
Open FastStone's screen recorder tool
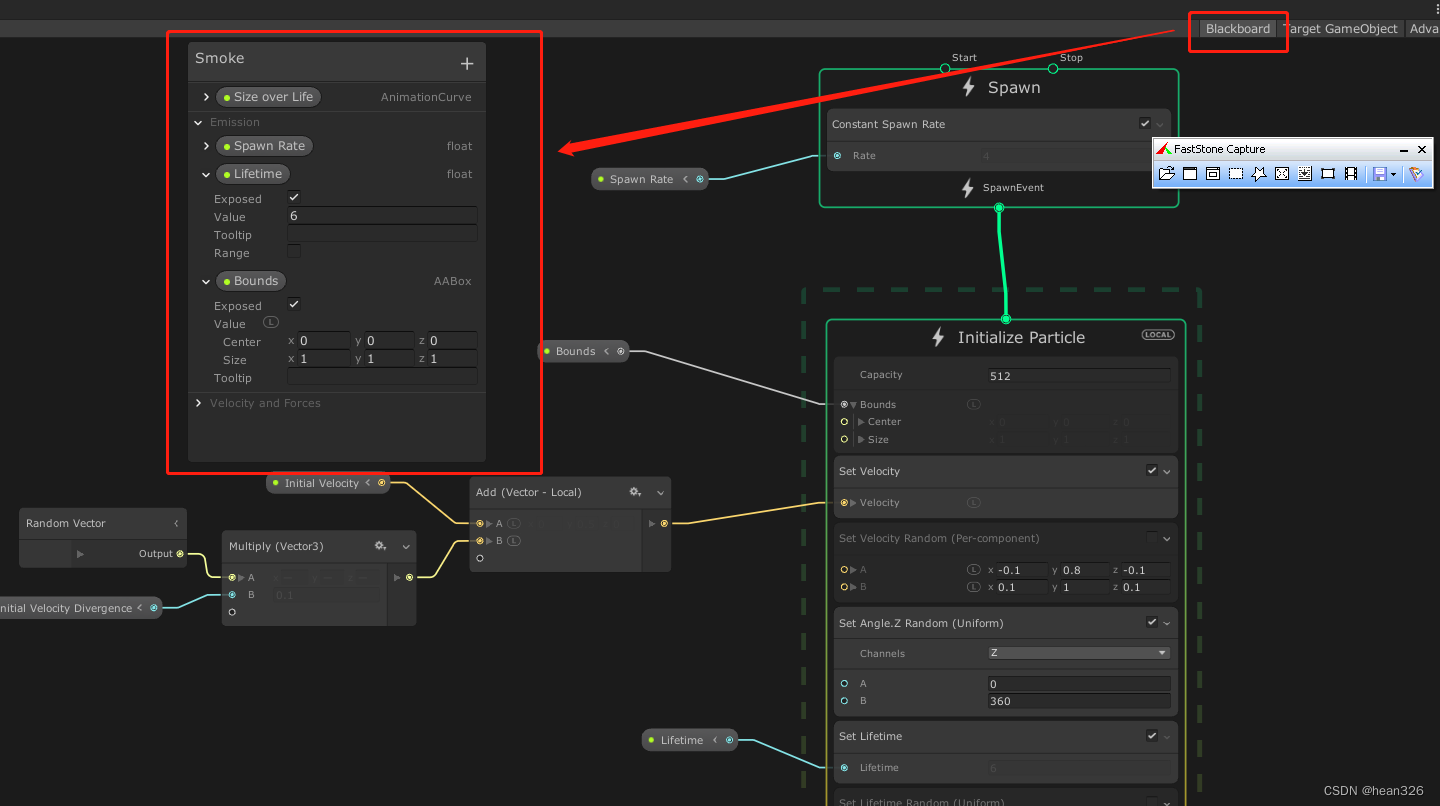coord(1351,174)
